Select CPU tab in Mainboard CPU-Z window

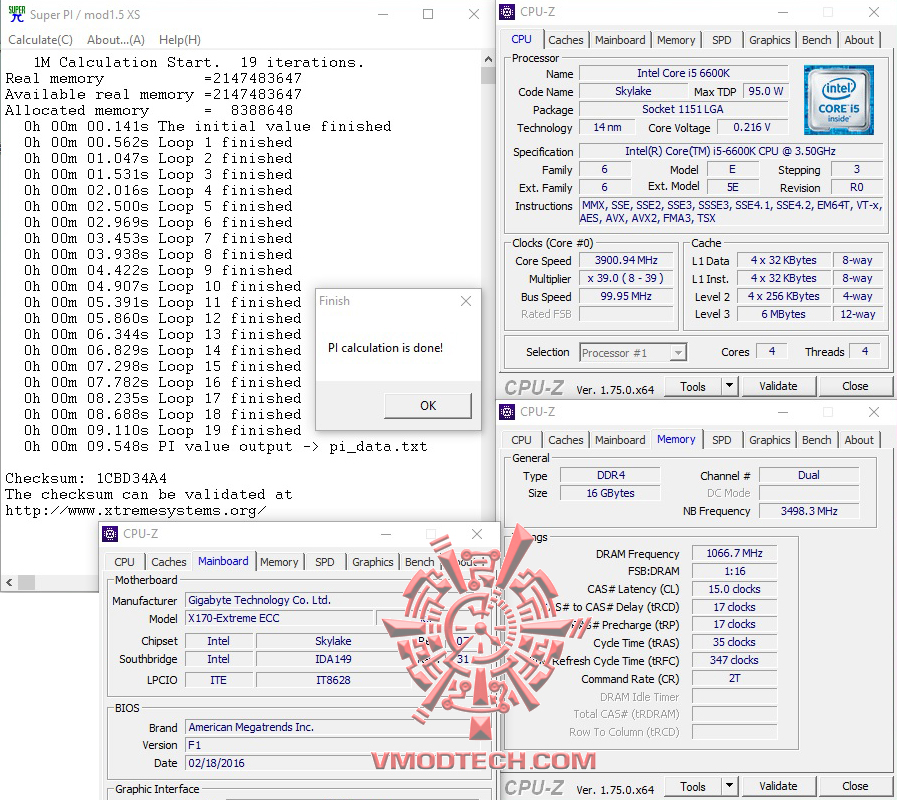pos(124,562)
